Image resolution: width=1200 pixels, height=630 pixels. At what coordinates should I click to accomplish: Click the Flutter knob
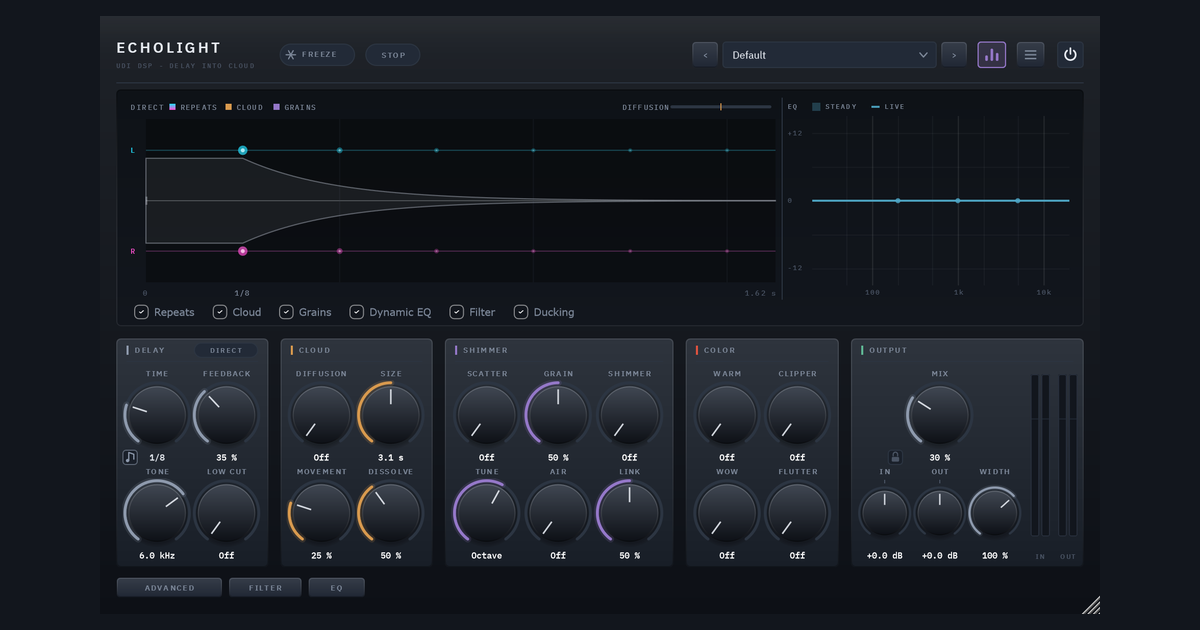click(x=797, y=512)
